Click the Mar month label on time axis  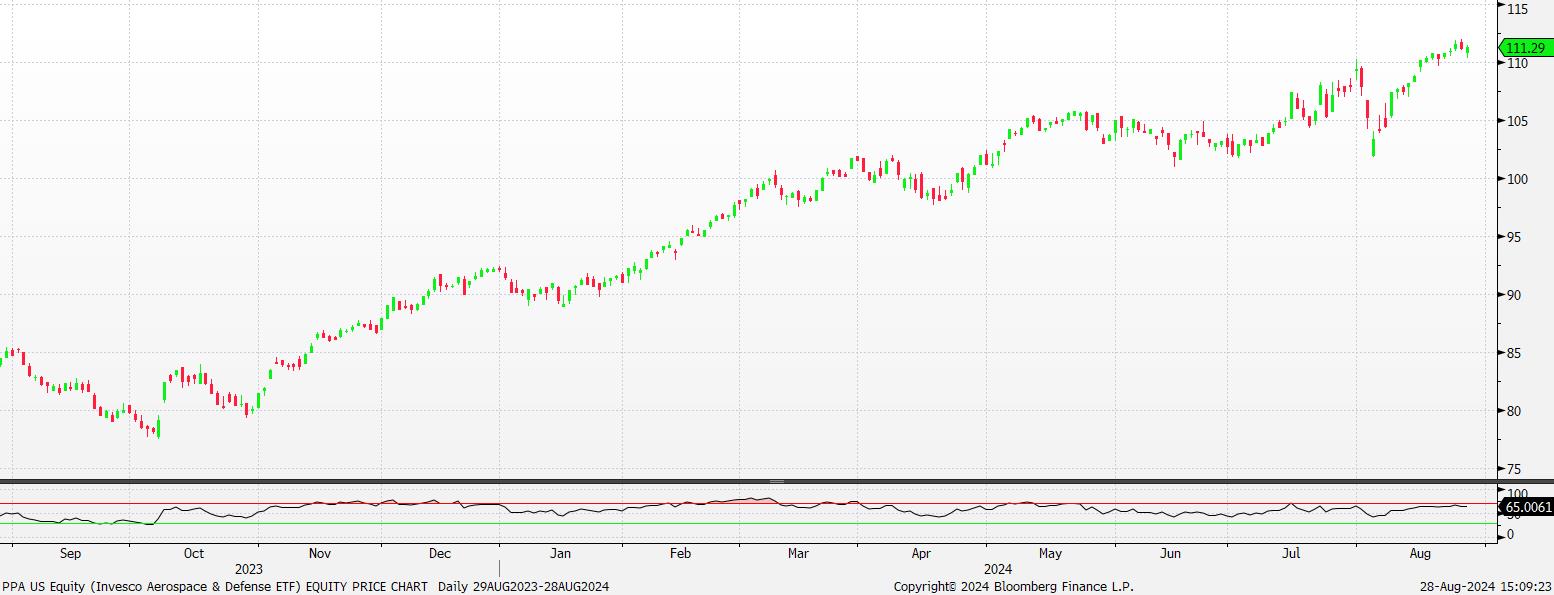(x=798, y=553)
